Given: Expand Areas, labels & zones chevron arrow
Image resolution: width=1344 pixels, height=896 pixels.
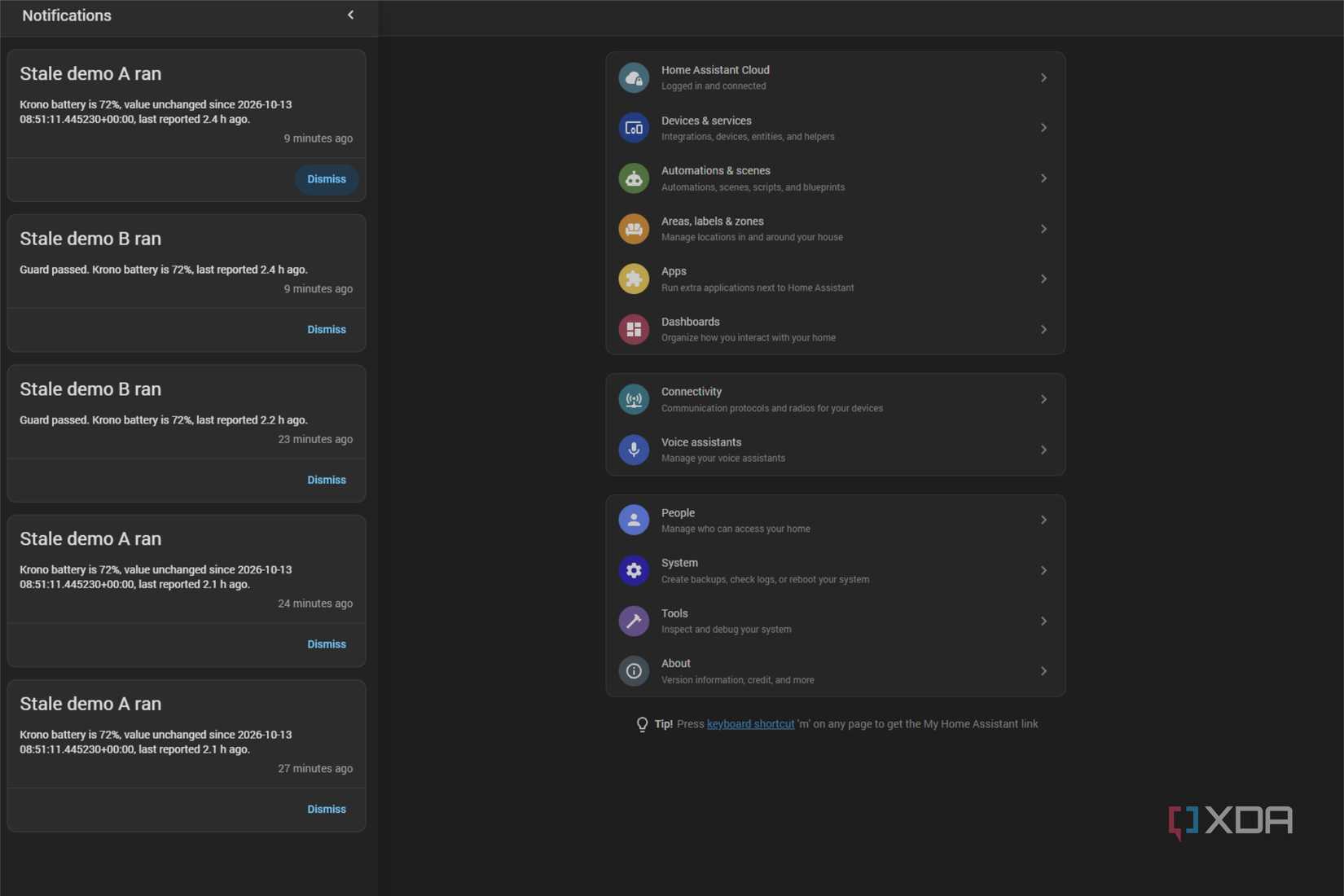Looking at the screenshot, I should coord(1043,229).
